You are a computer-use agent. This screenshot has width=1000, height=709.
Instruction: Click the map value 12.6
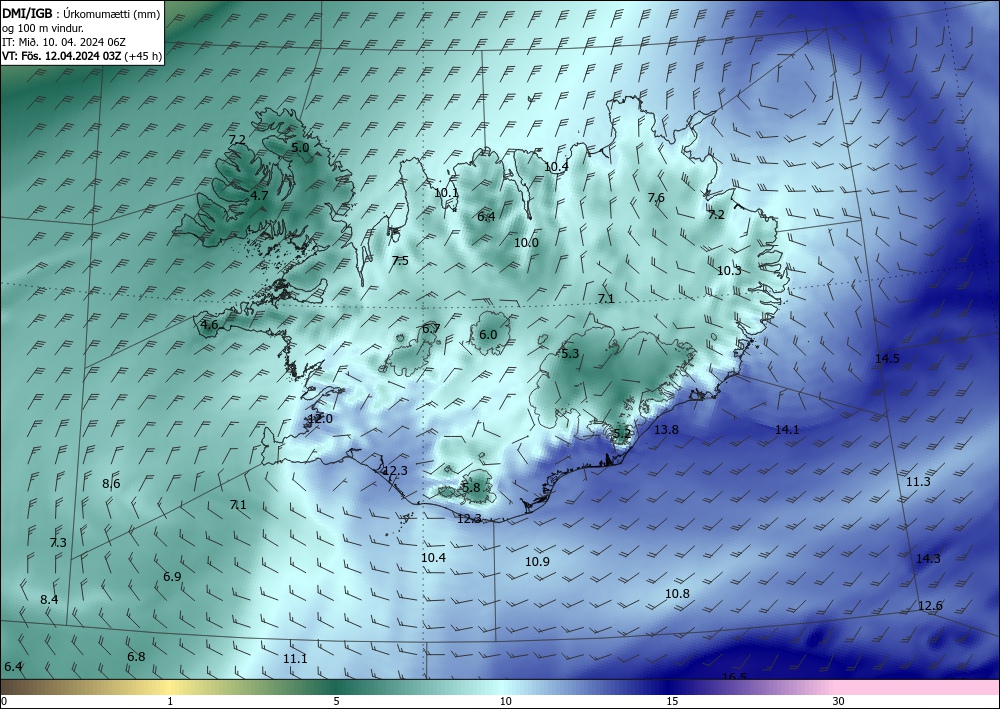(930, 605)
